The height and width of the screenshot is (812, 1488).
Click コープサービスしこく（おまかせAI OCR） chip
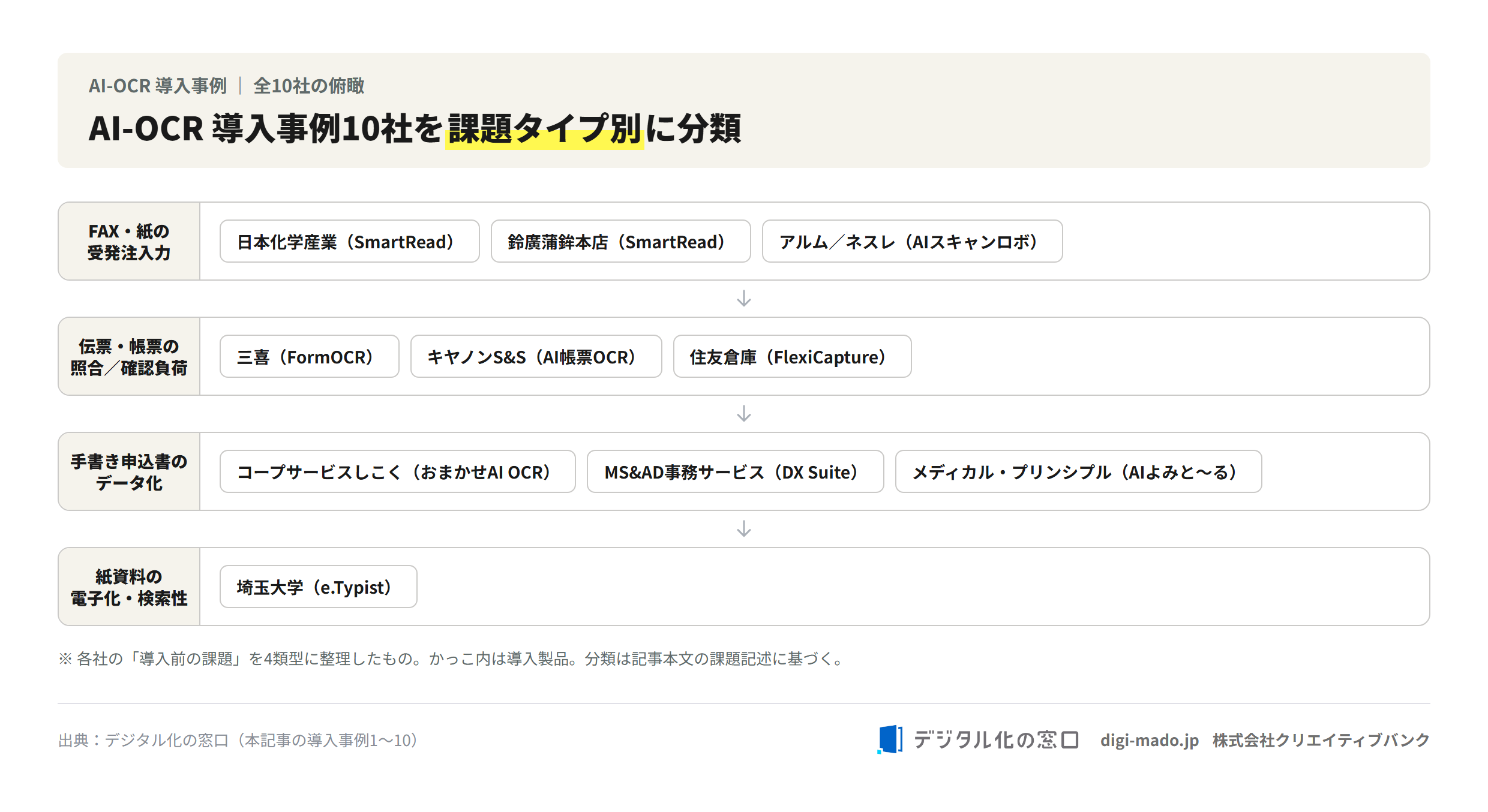[397, 471]
